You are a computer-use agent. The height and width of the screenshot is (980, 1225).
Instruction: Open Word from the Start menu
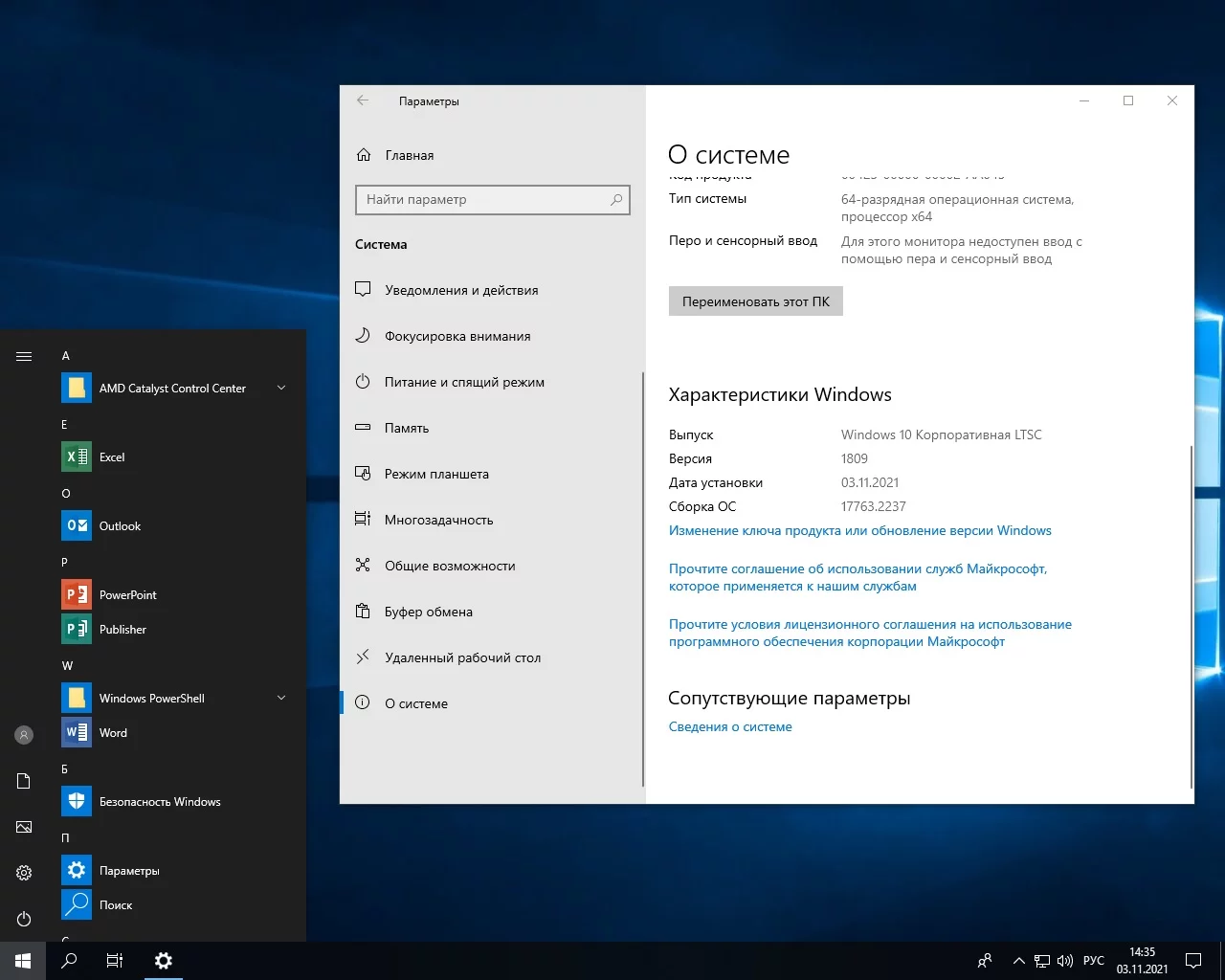(113, 733)
